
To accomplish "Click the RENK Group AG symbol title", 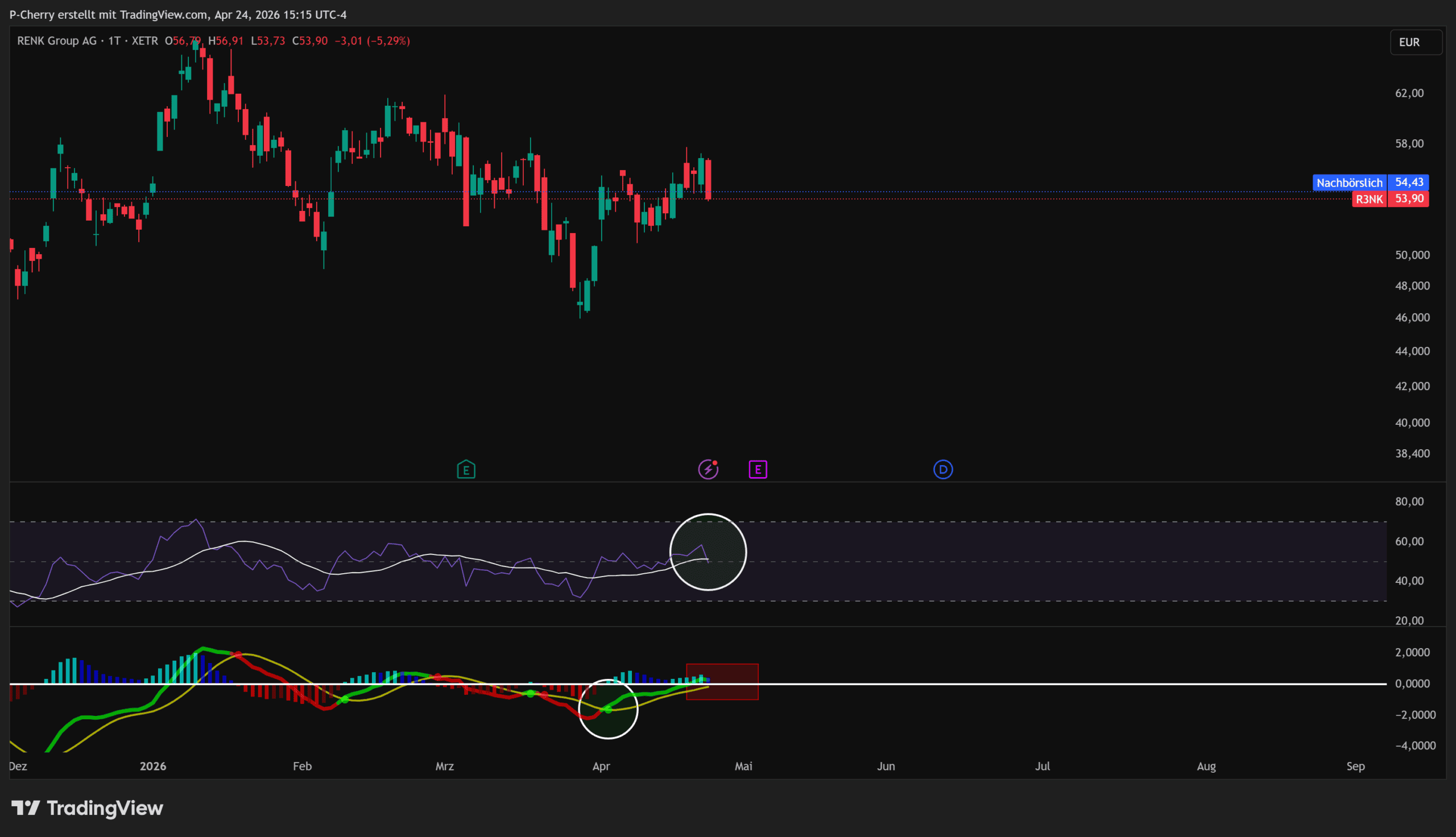I will coord(57,41).
